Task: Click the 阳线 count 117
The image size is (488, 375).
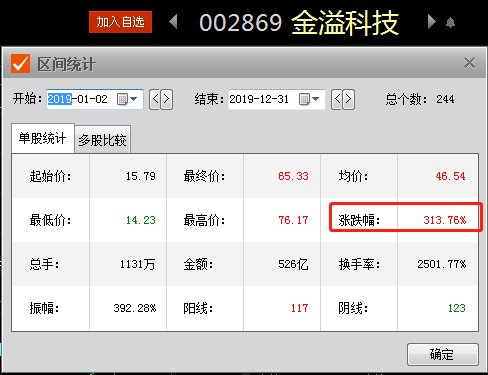Action: tap(299, 308)
